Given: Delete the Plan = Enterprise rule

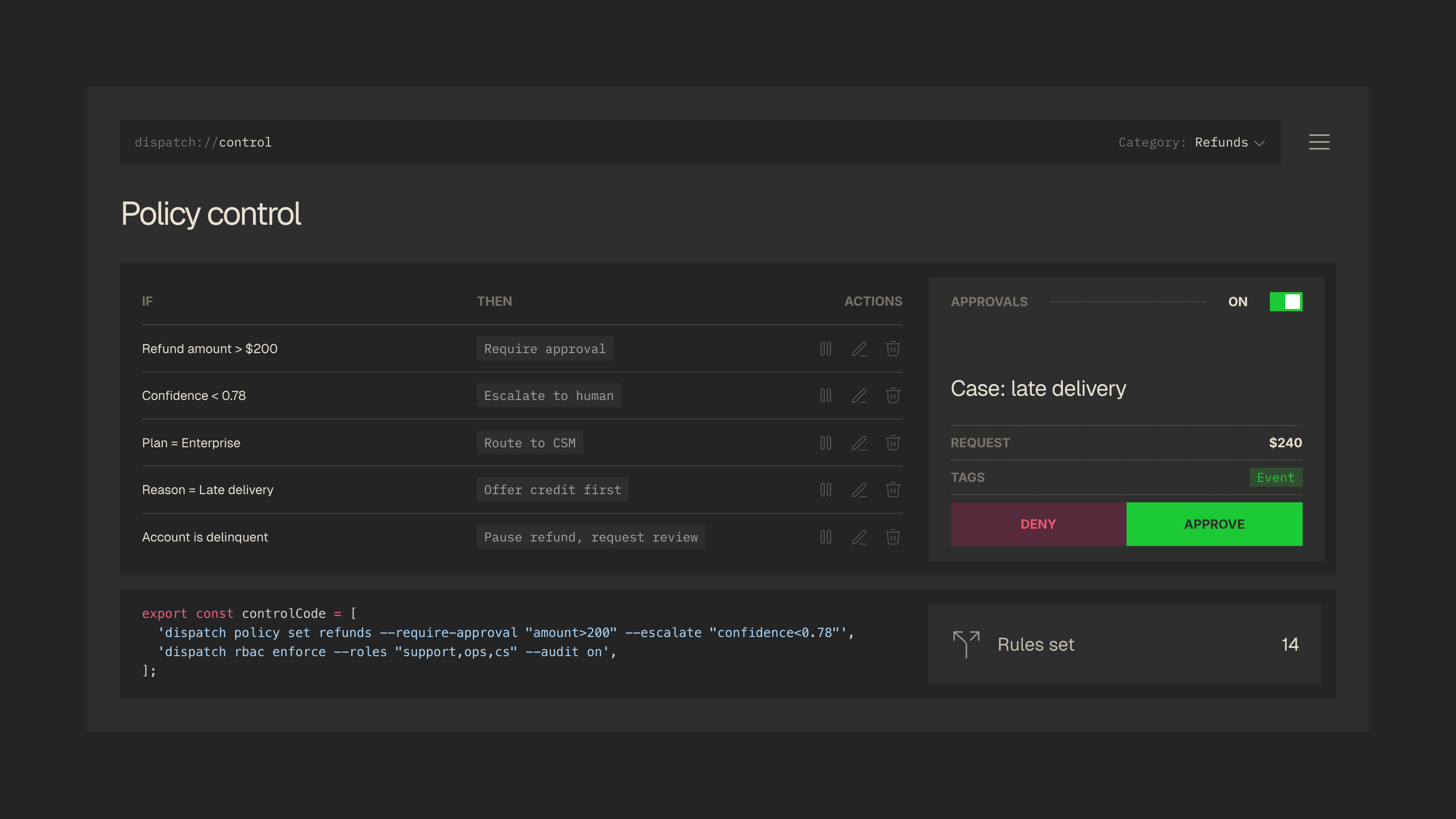Looking at the screenshot, I should (892, 443).
